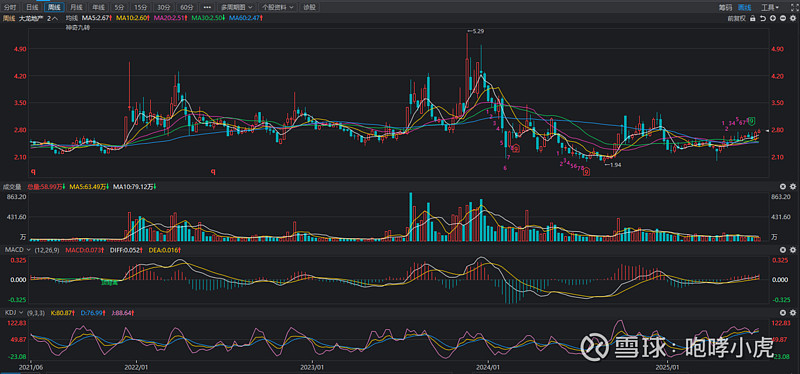This screenshot has height=374, width=800.
Task: Click the zoom-out minus icon on main chart
Action: point(783,18)
